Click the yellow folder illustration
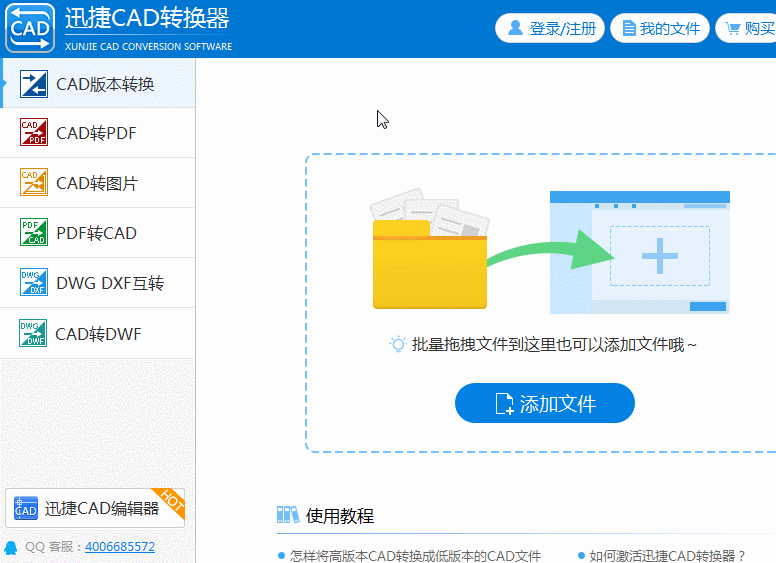The image size is (776, 563). [x=430, y=248]
